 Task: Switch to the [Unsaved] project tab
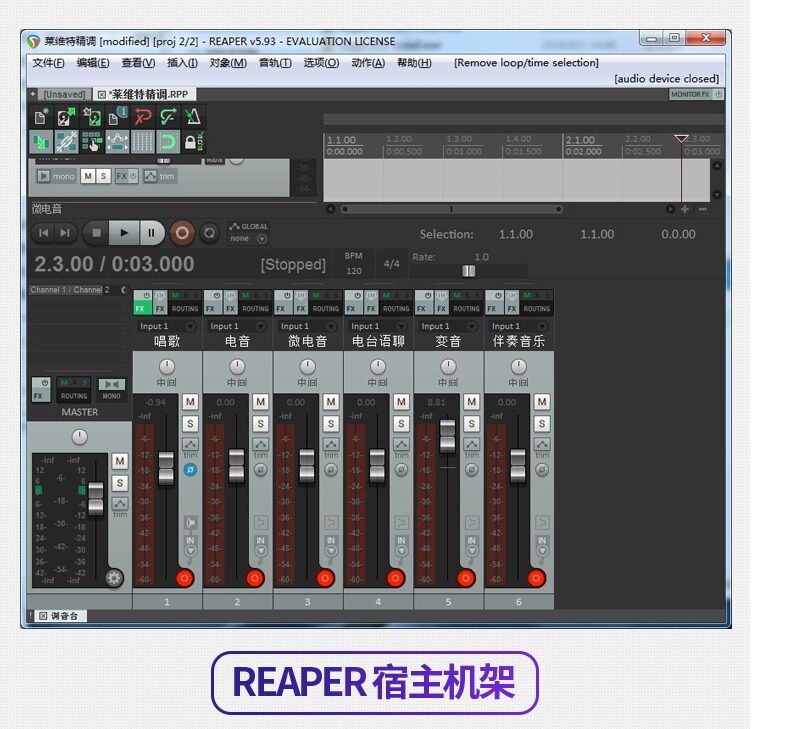[64, 94]
